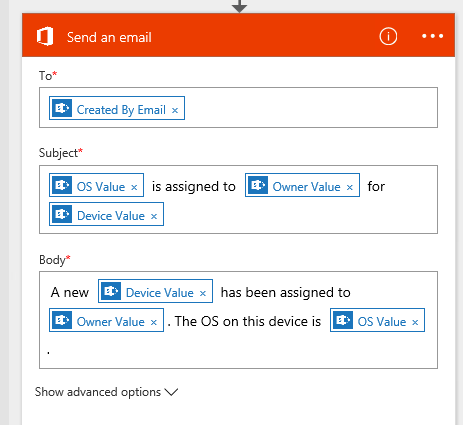
Task: Select the Send an email header title
Action: (x=109, y=37)
